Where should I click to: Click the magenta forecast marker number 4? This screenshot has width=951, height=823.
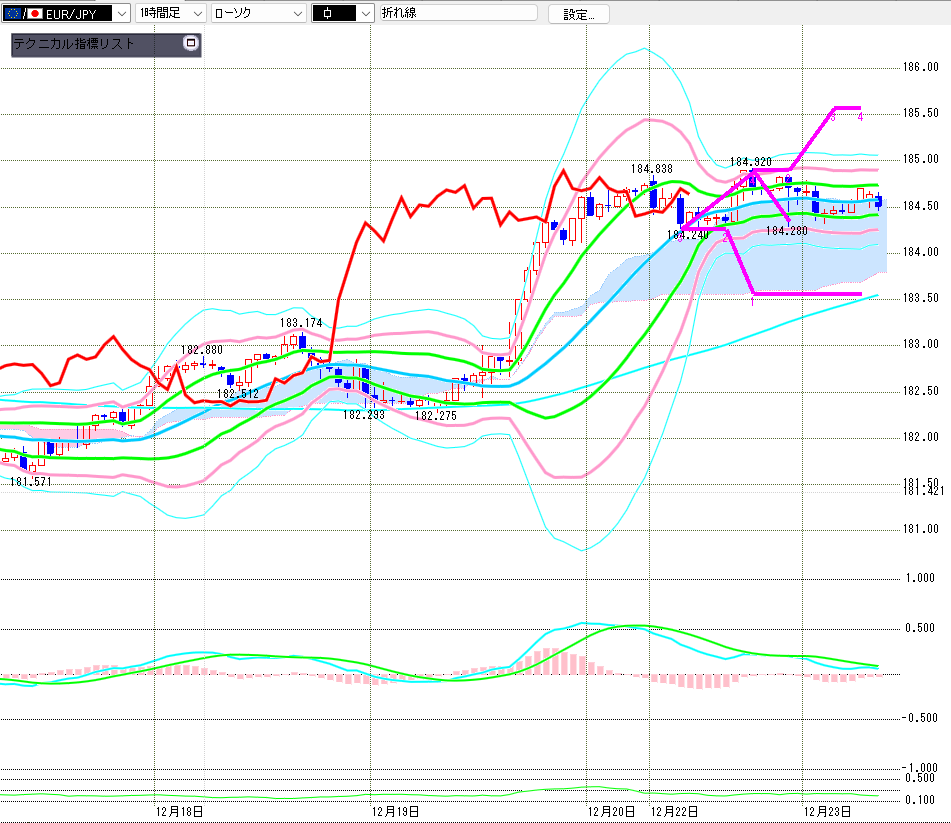click(860, 117)
